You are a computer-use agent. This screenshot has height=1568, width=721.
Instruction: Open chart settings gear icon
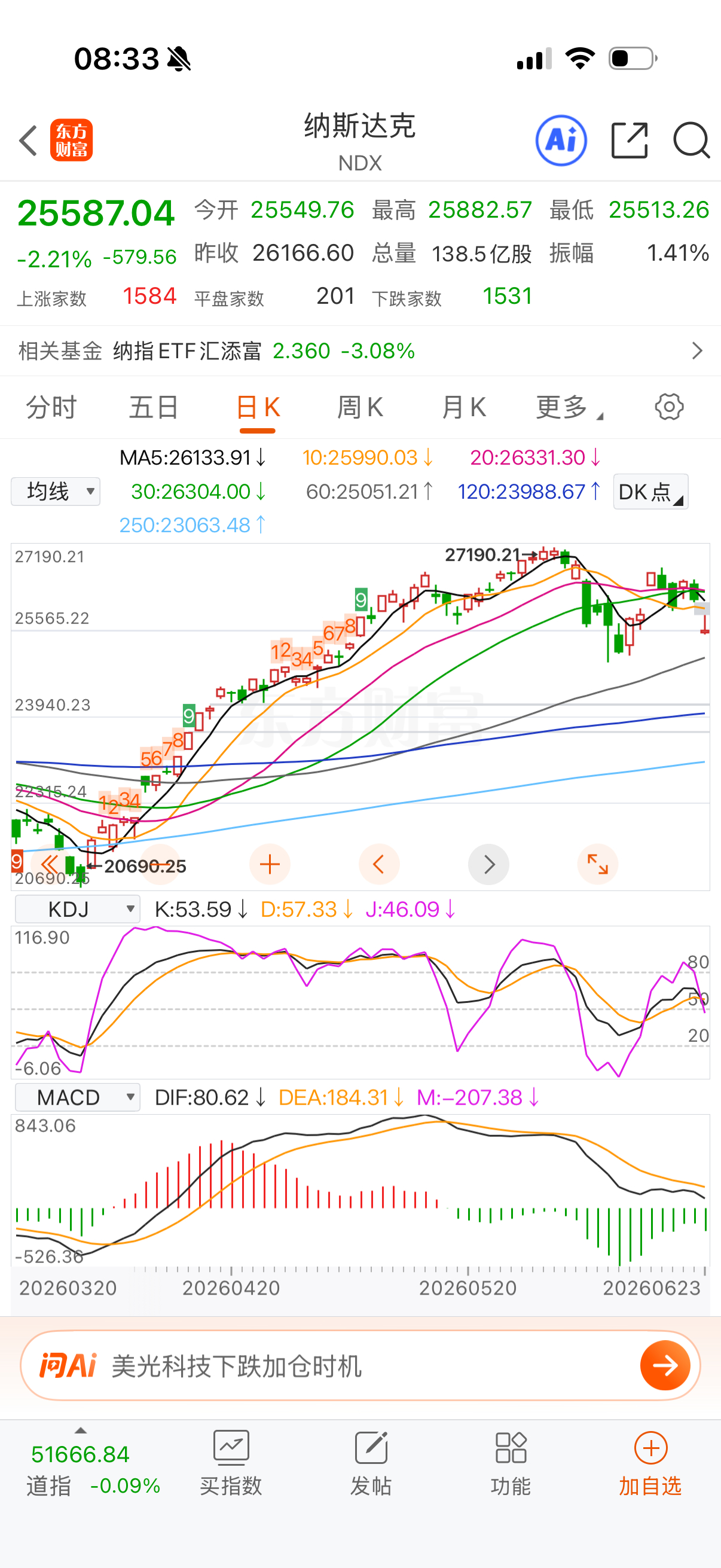(x=669, y=407)
